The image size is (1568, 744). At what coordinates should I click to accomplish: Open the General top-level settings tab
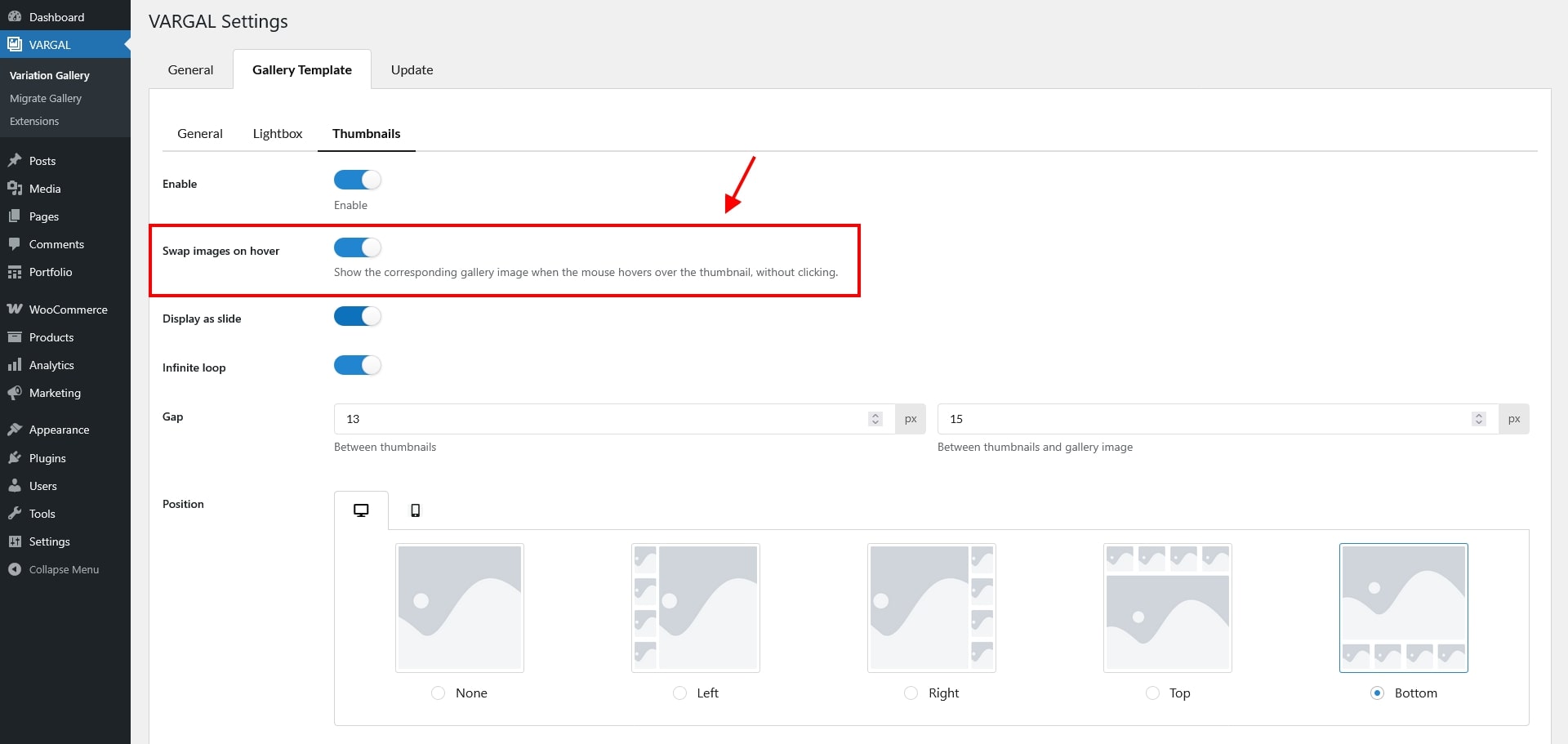190,69
